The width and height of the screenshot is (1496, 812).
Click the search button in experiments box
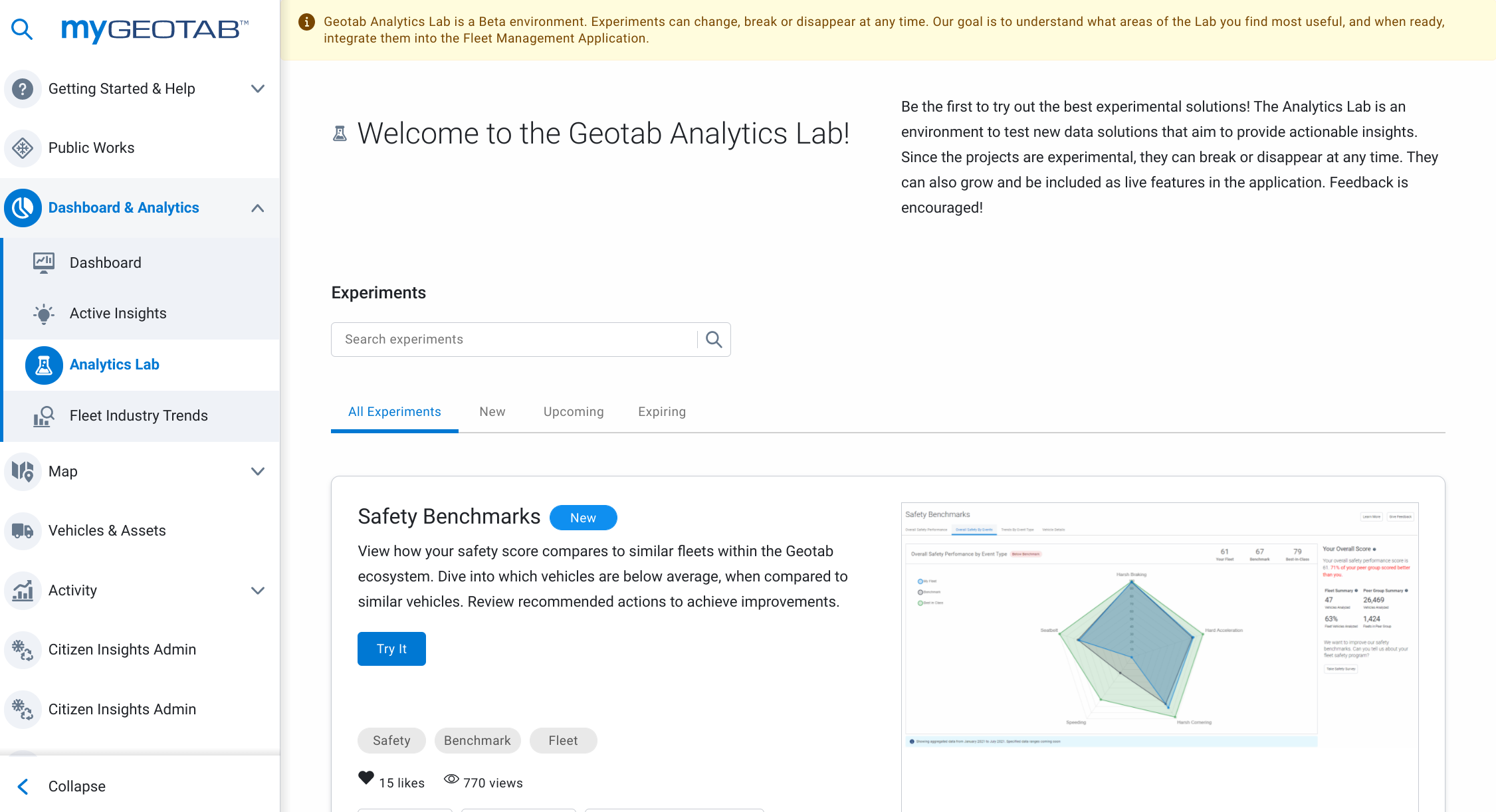tap(714, 340)
